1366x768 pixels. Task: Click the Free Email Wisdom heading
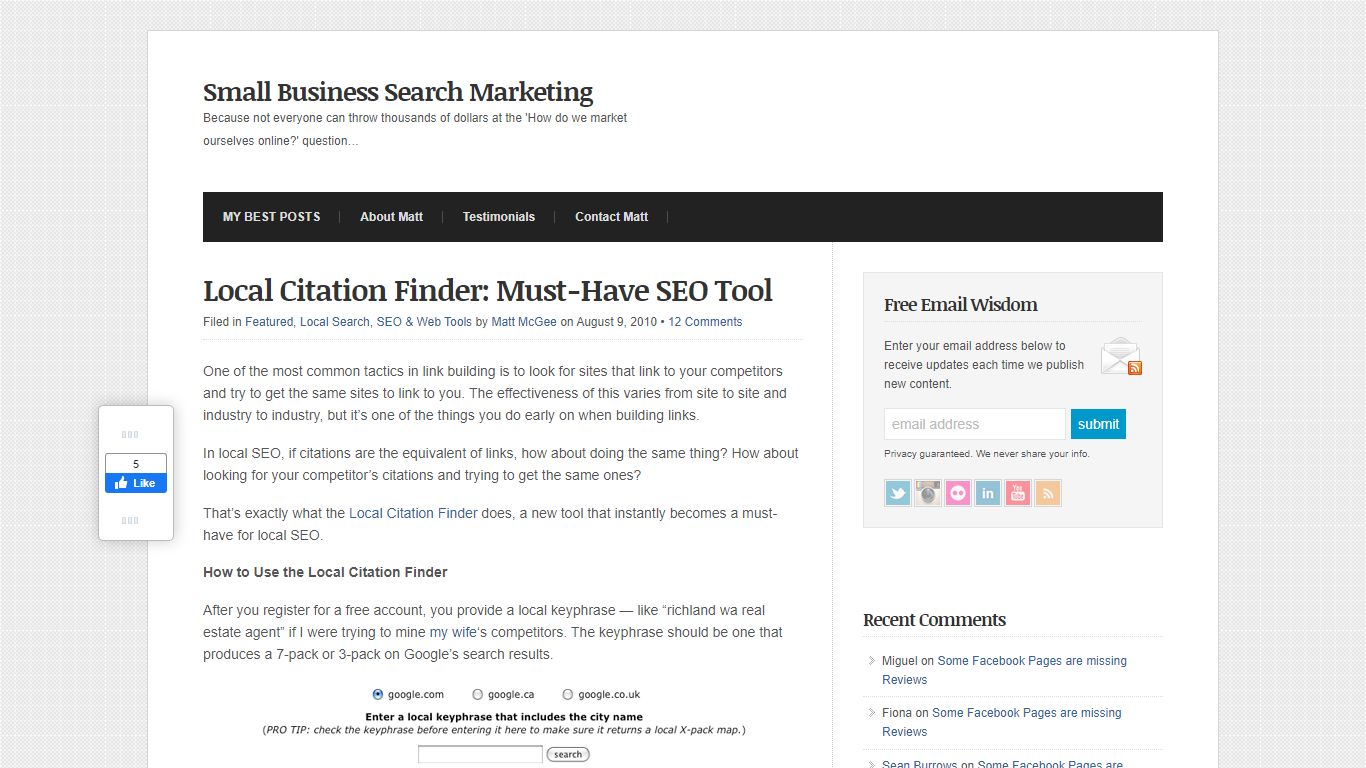(x=960, y=305)
